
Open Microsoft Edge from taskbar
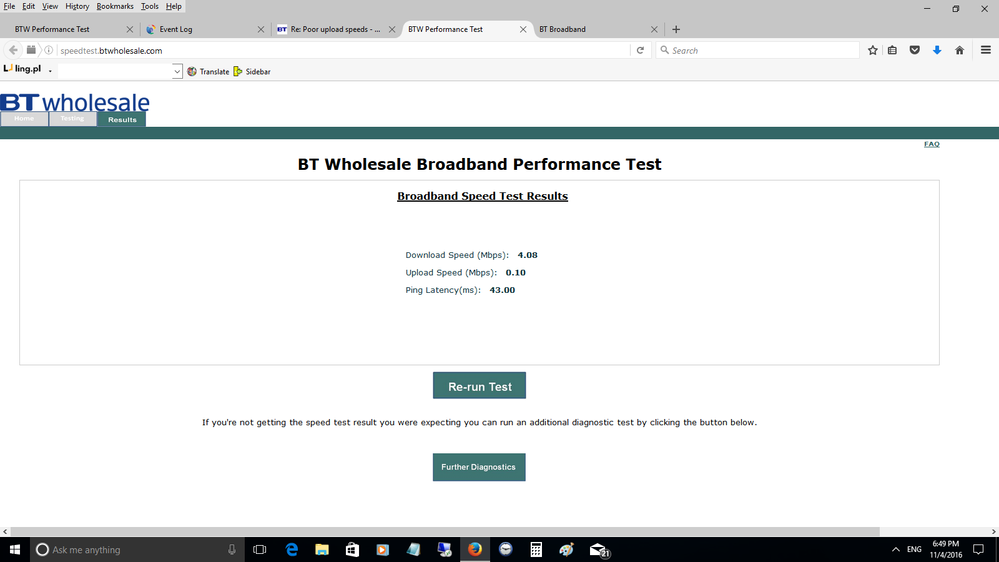coord(292,549)
